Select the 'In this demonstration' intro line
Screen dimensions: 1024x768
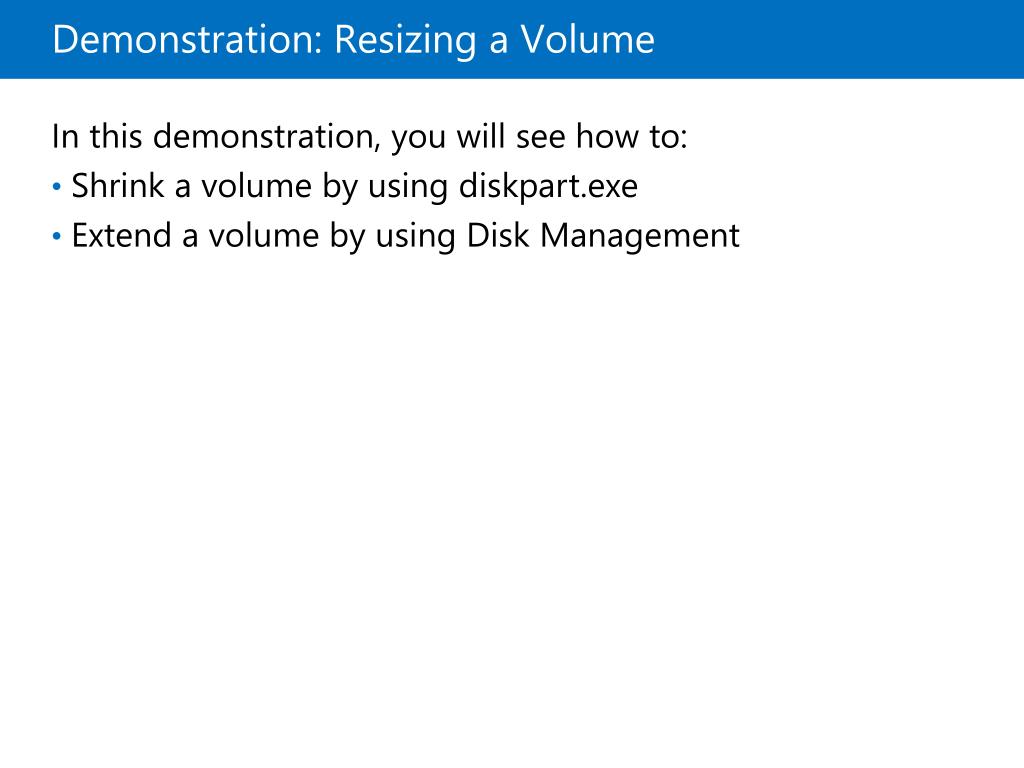(370, 136)
